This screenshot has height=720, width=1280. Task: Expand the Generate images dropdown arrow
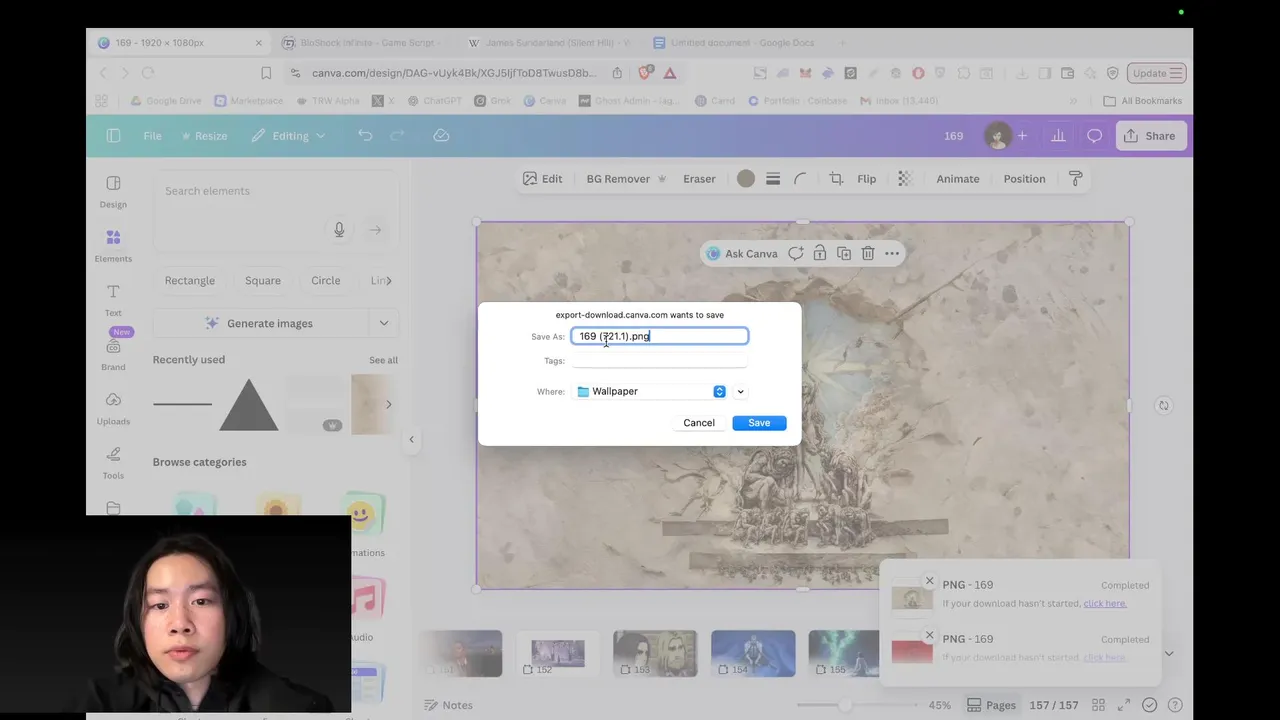[x=384, y=323]
